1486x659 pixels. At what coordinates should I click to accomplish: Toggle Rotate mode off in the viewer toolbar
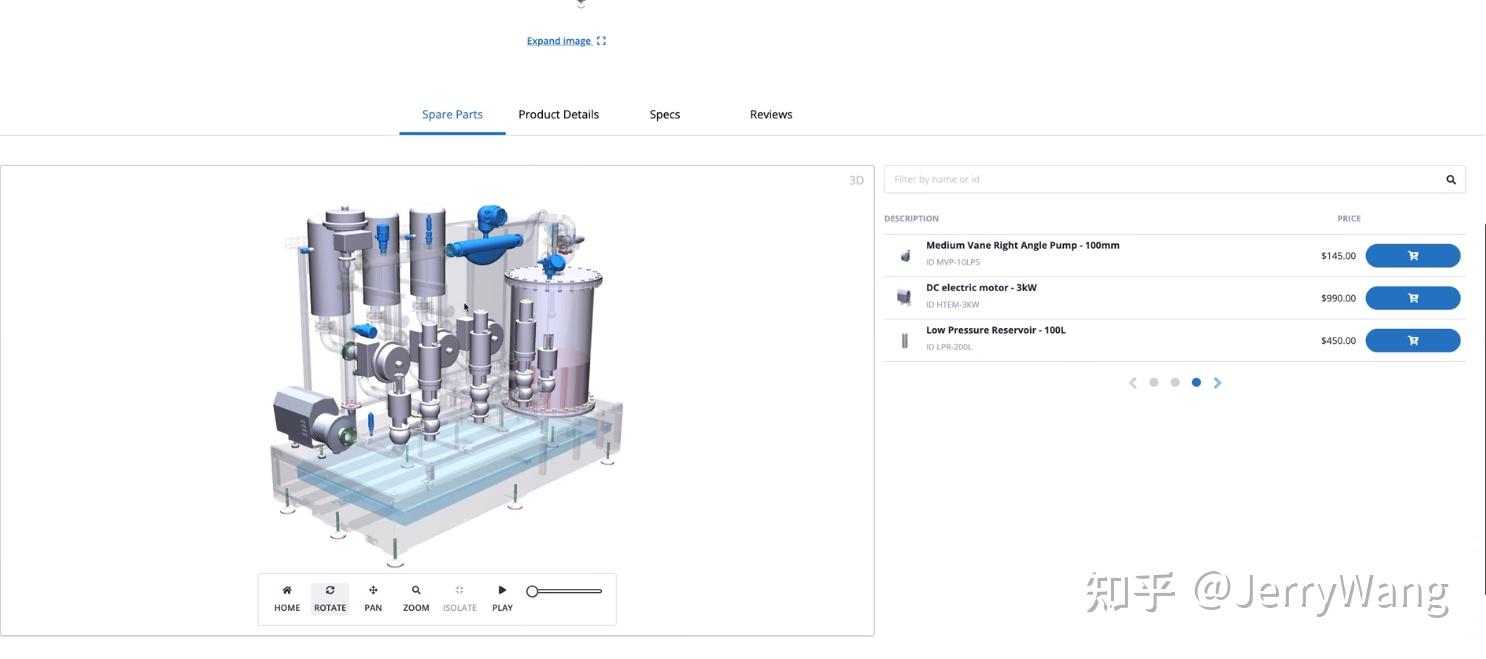(329, 596)
